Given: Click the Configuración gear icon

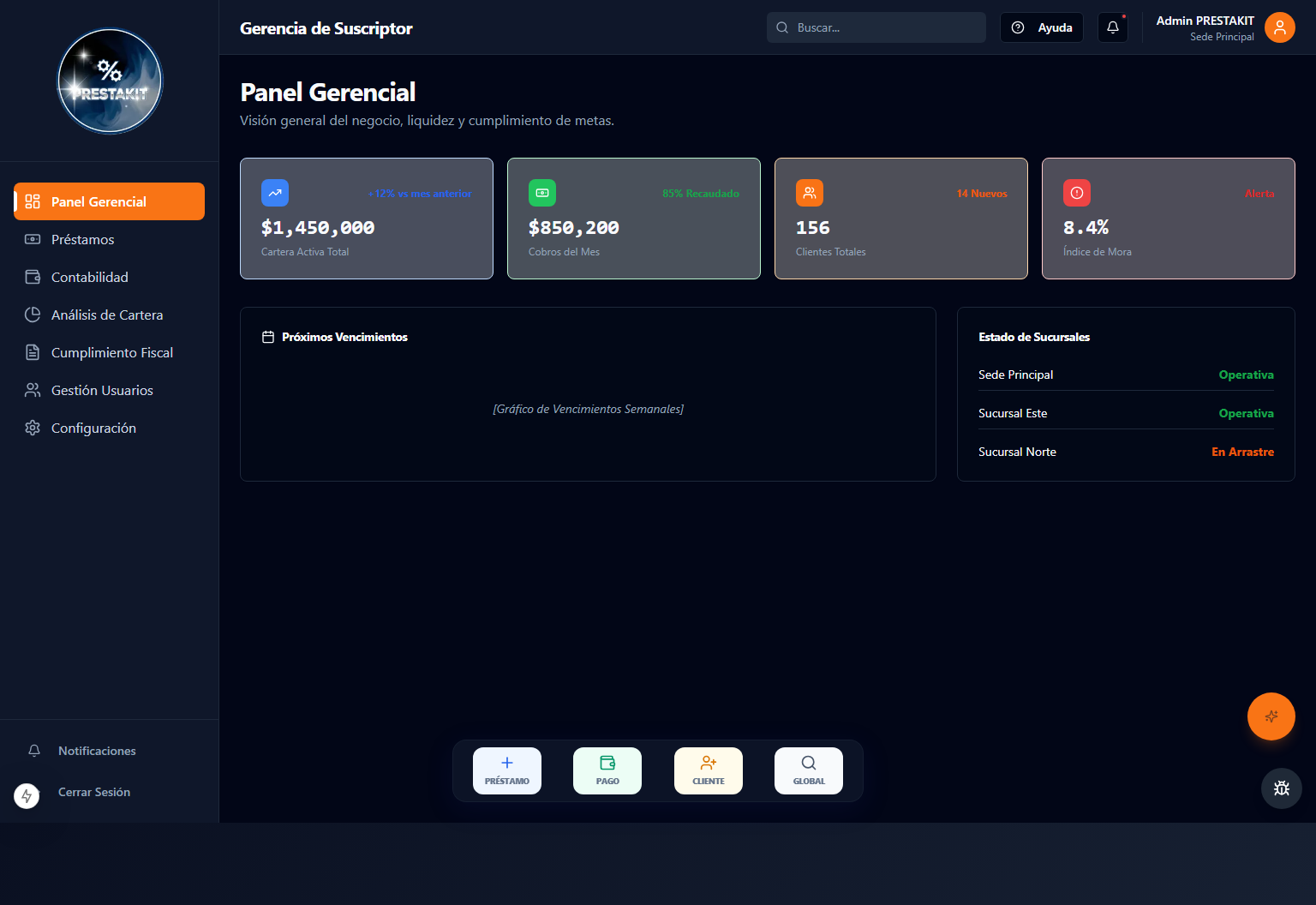Looking at the screenshot, I should 33,428.
